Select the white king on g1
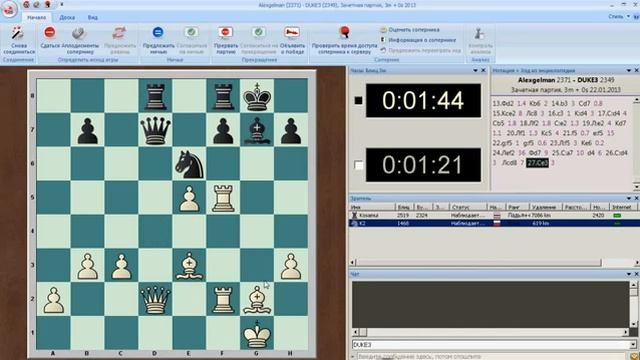The height and width of the screenshot is (360, 640). coord(257,333)
